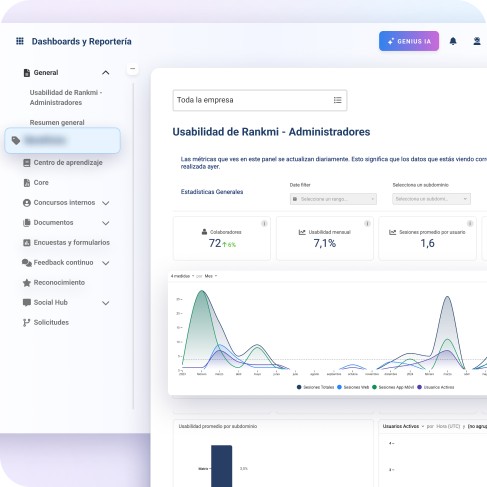Screen dimensions: 487x487
Task: Click the dark blue bar in subdomain chart
Action: coord(221,466)
